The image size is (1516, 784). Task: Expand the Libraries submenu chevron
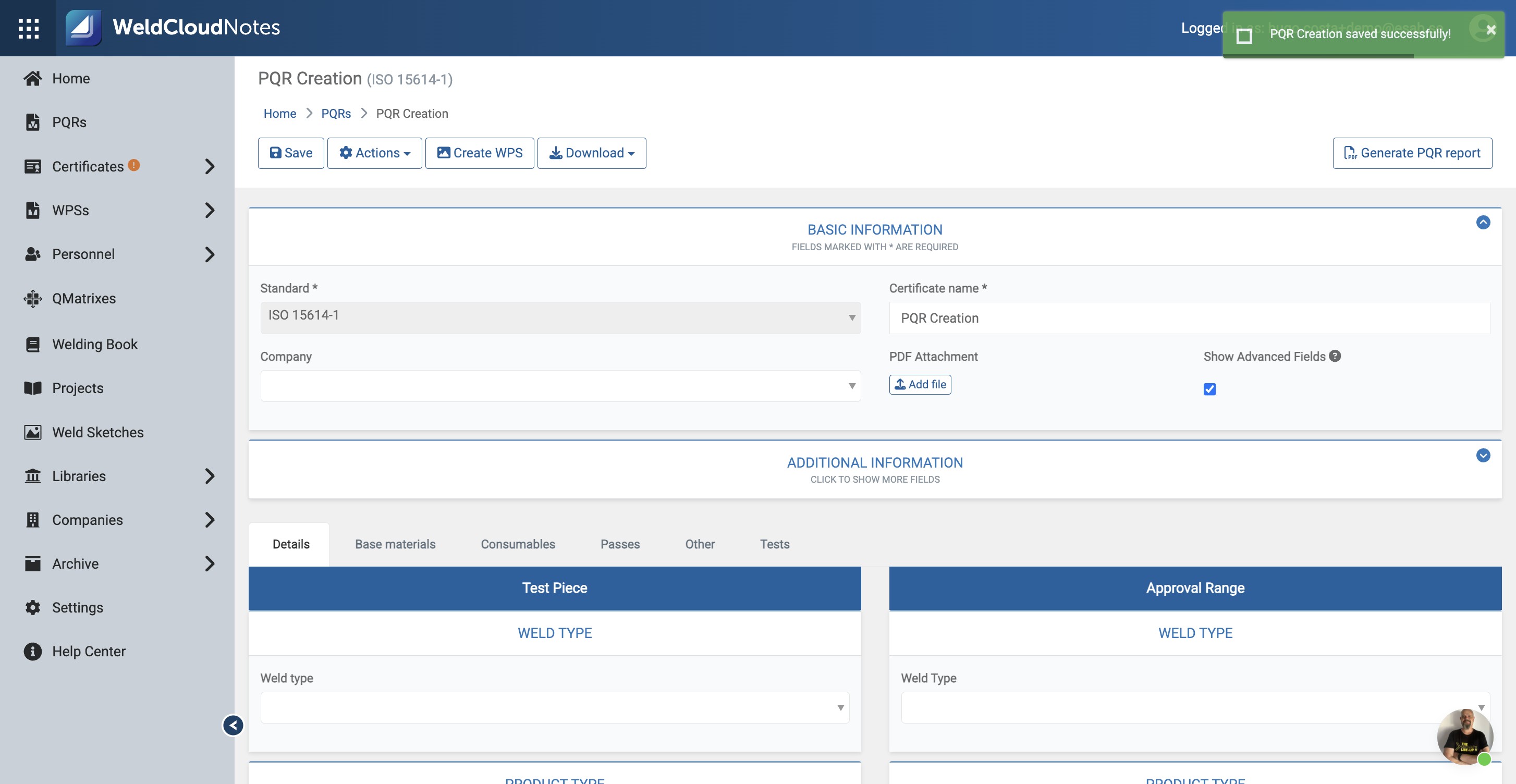pyautogui.click(x=210, y=475)
